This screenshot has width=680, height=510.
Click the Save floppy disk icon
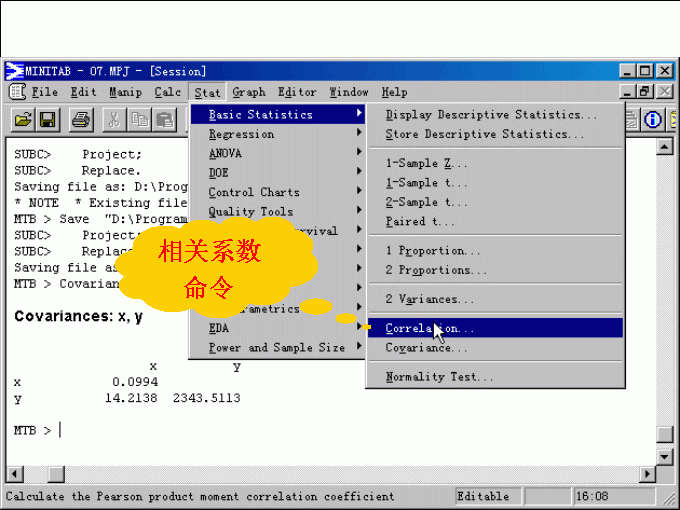click(x=49, y=120)
